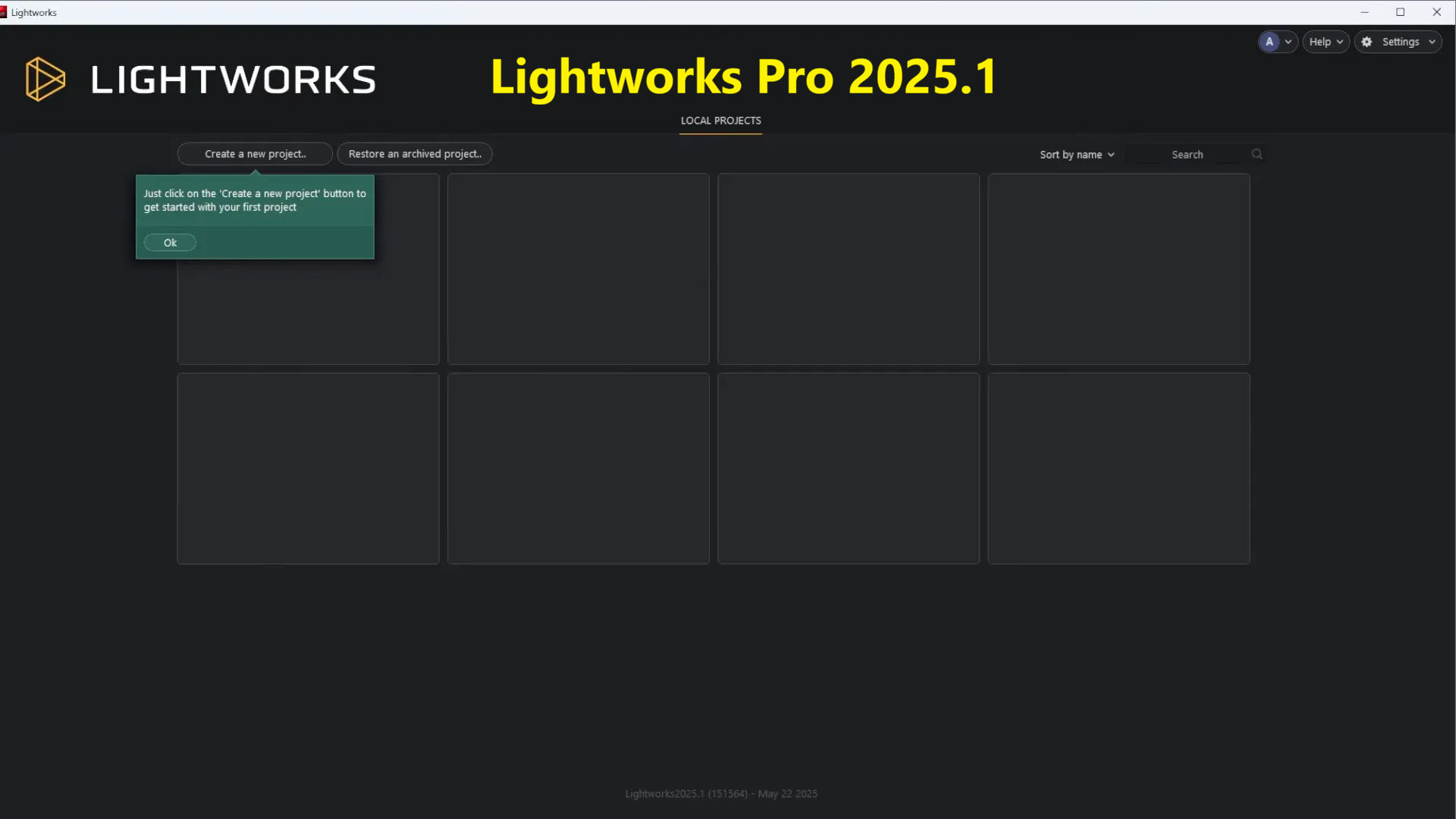Select the second project tile in top row
Screen dimensions: 1456x819
click(578, 269)
